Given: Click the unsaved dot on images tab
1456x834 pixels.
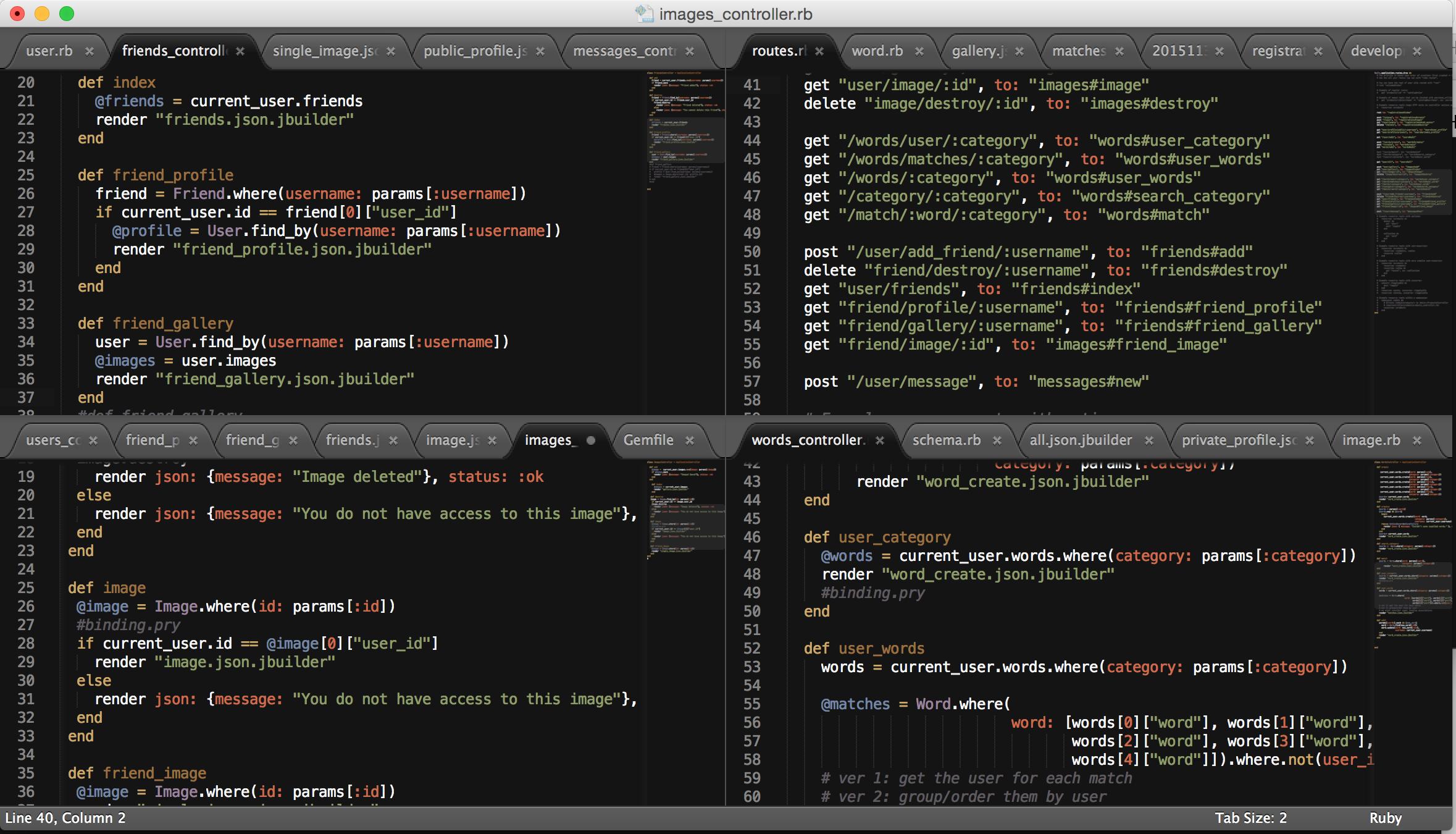Looking at the screenshot, I should click(x=591, y=440).
